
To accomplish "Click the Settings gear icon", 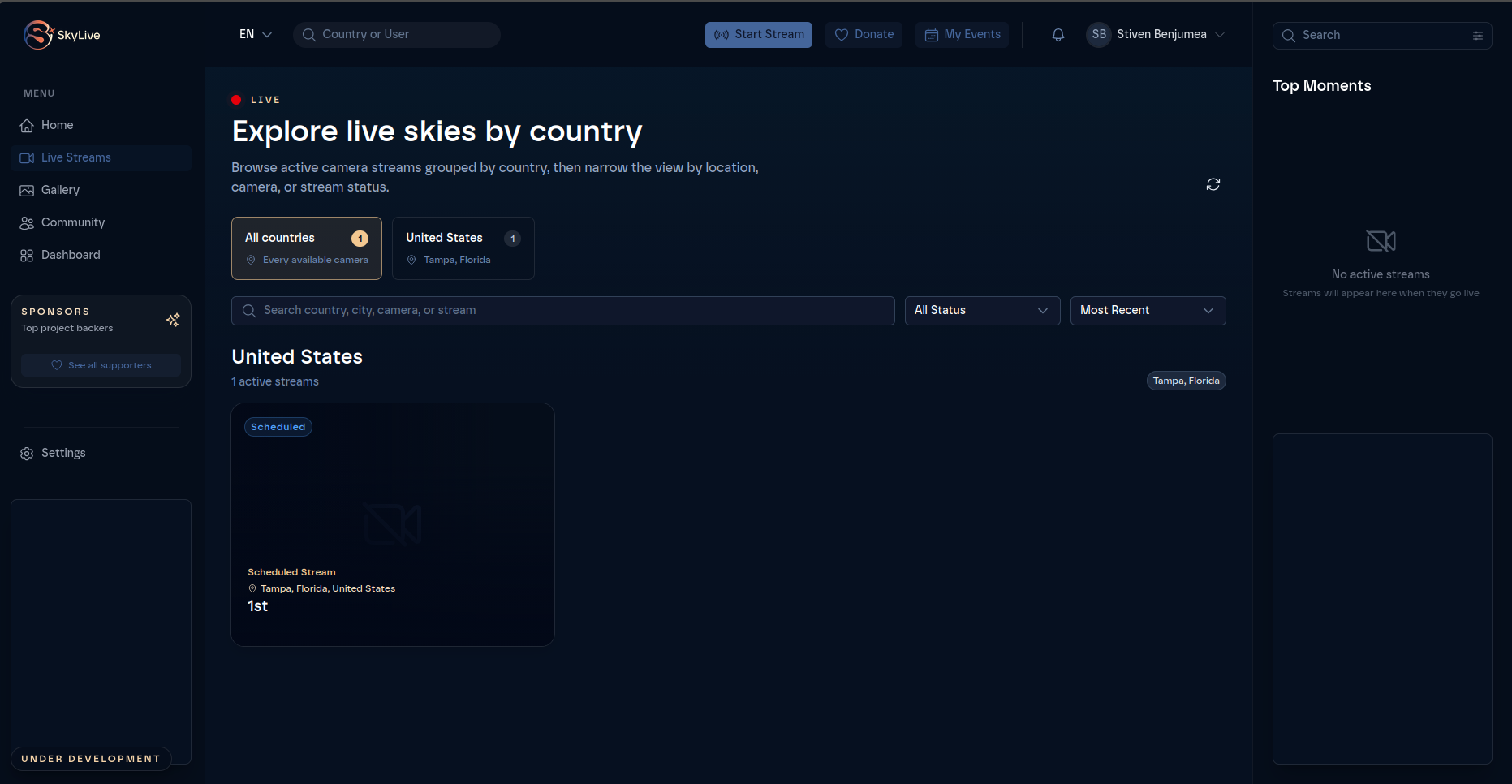I will pos(27,454).
